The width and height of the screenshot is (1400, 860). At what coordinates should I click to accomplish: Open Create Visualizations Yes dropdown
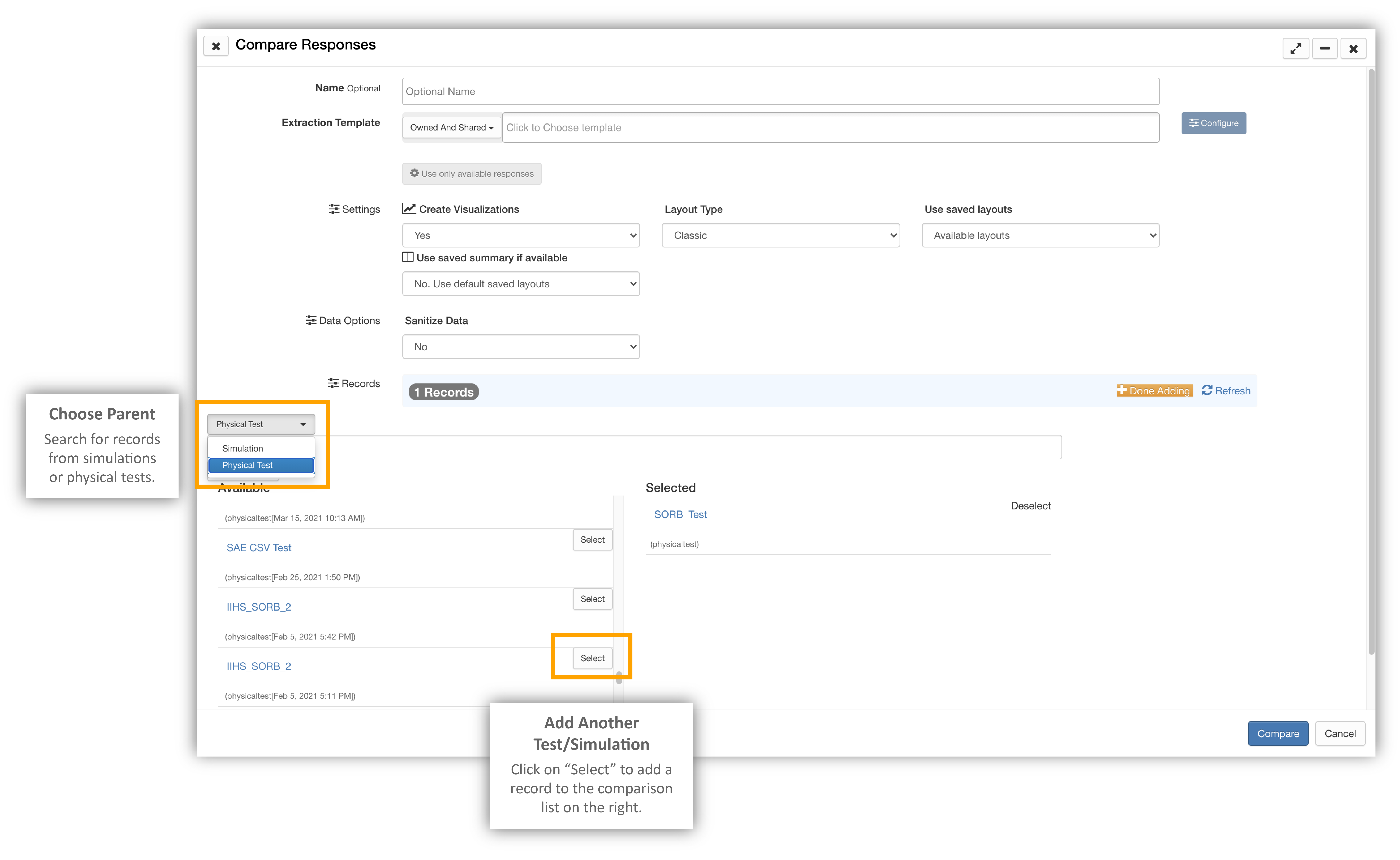coord(521,236)
